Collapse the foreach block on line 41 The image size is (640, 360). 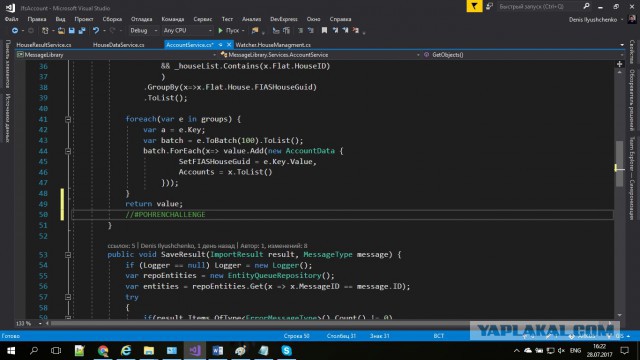point(68,120)
